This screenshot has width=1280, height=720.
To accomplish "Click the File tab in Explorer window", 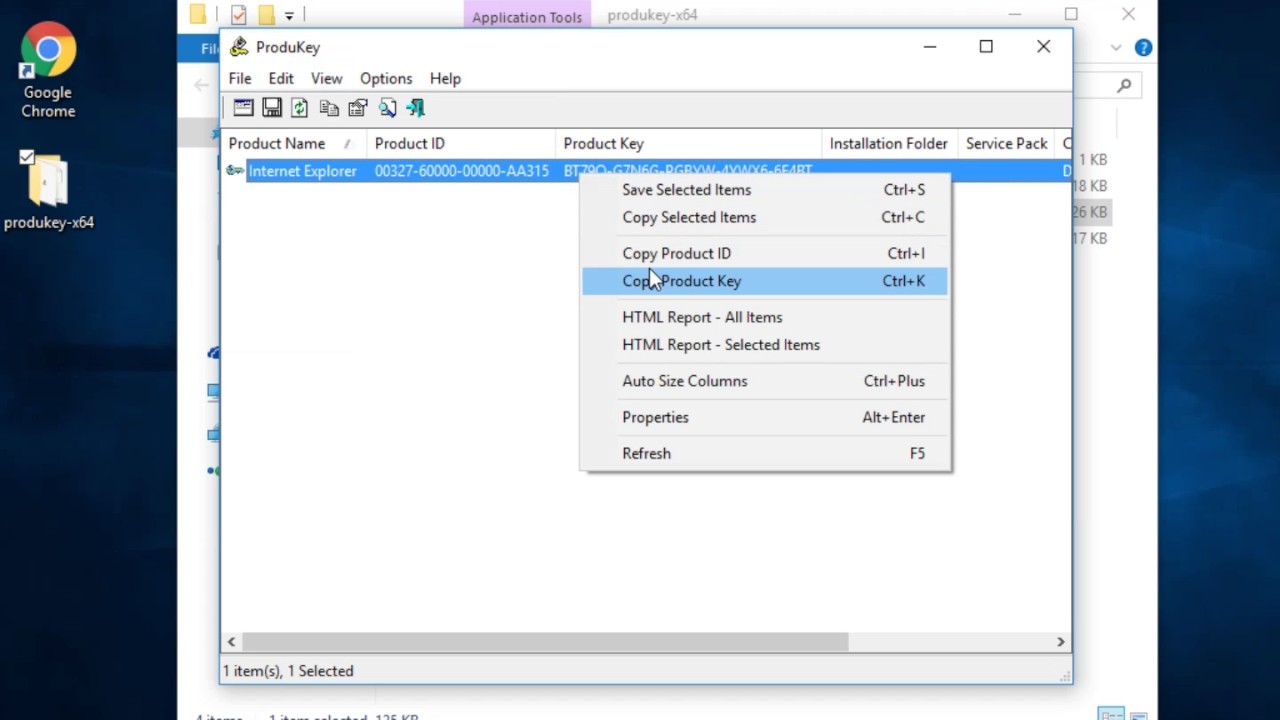I will (200, 48).
